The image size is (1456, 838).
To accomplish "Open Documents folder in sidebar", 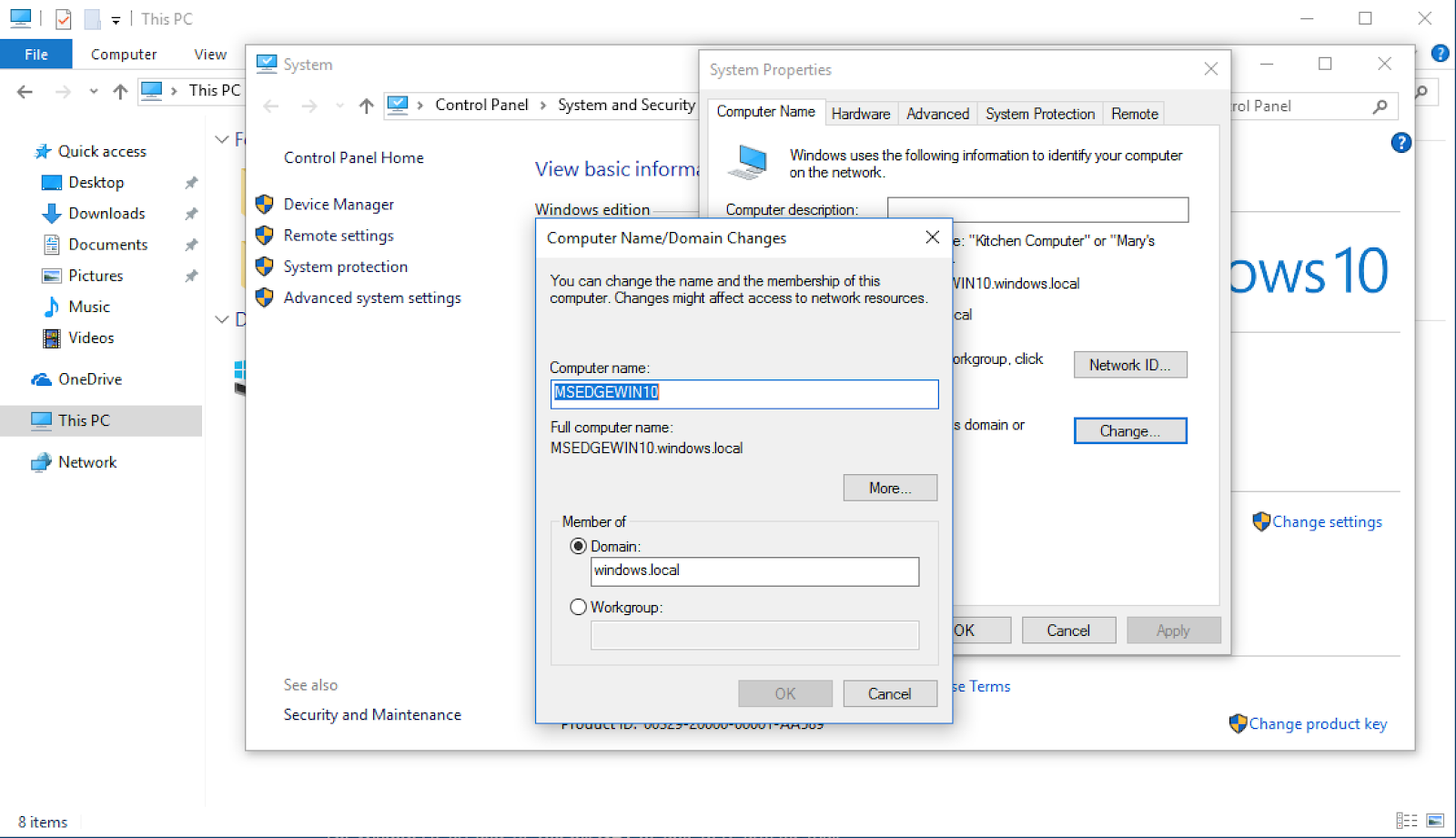I will [107, 244].
